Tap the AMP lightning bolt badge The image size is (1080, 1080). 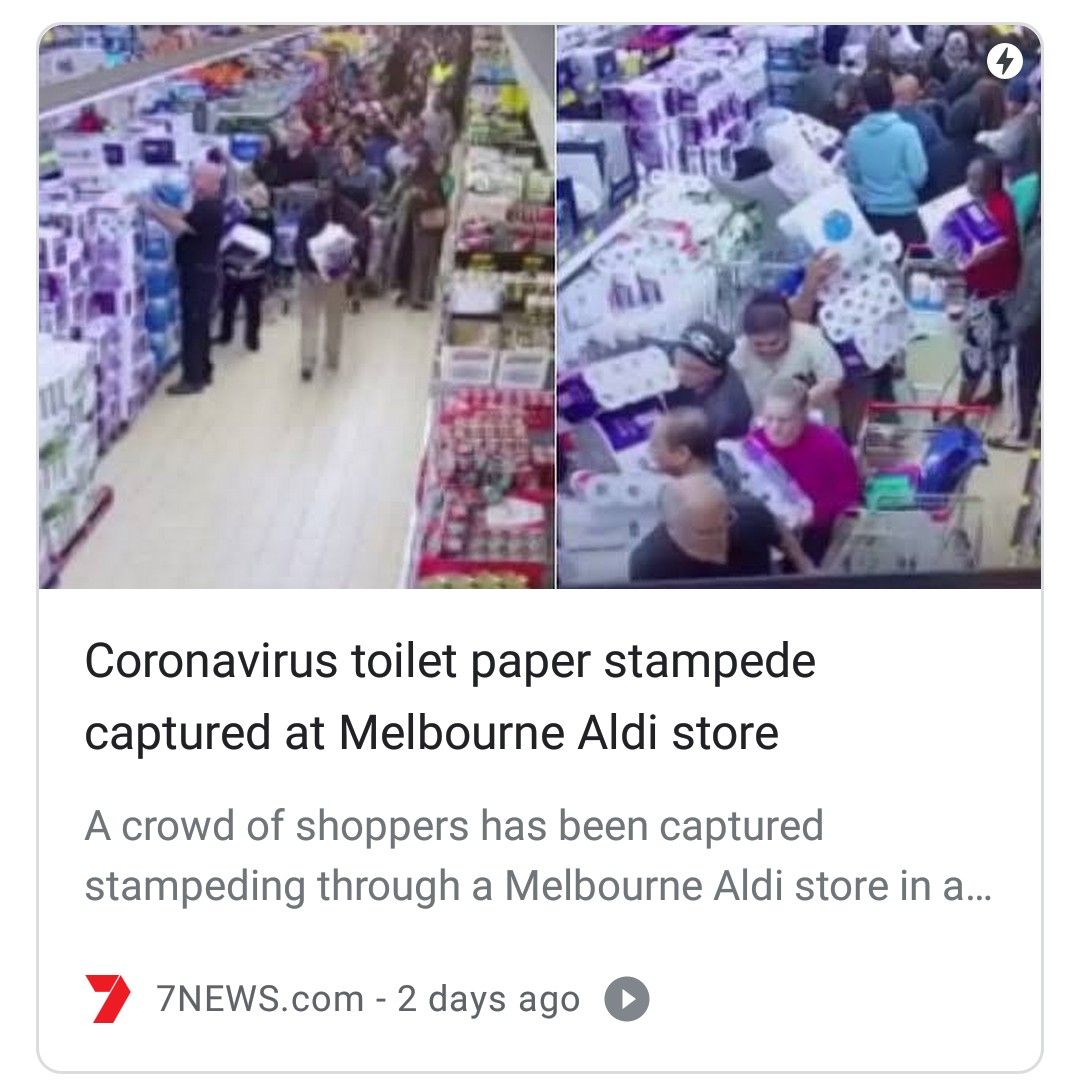1004,62
